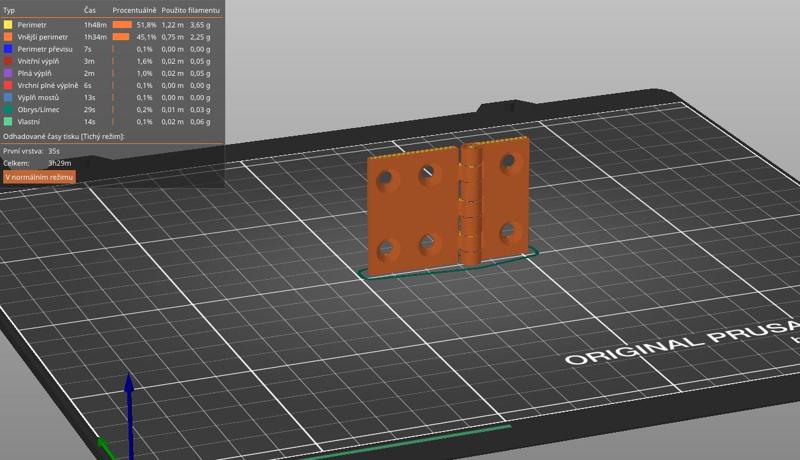This screenshot has height=460, width=800.
Task: Click the 0,75 m filament length
Action: pyautogui.click(x=172, y=37)
